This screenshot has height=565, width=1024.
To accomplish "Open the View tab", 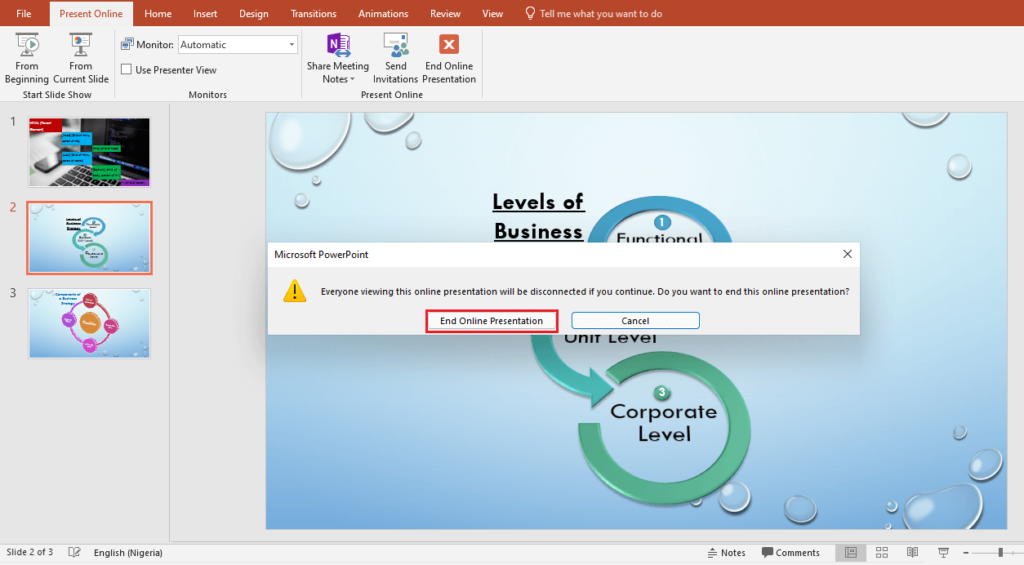I will click(x=492, y=13).
